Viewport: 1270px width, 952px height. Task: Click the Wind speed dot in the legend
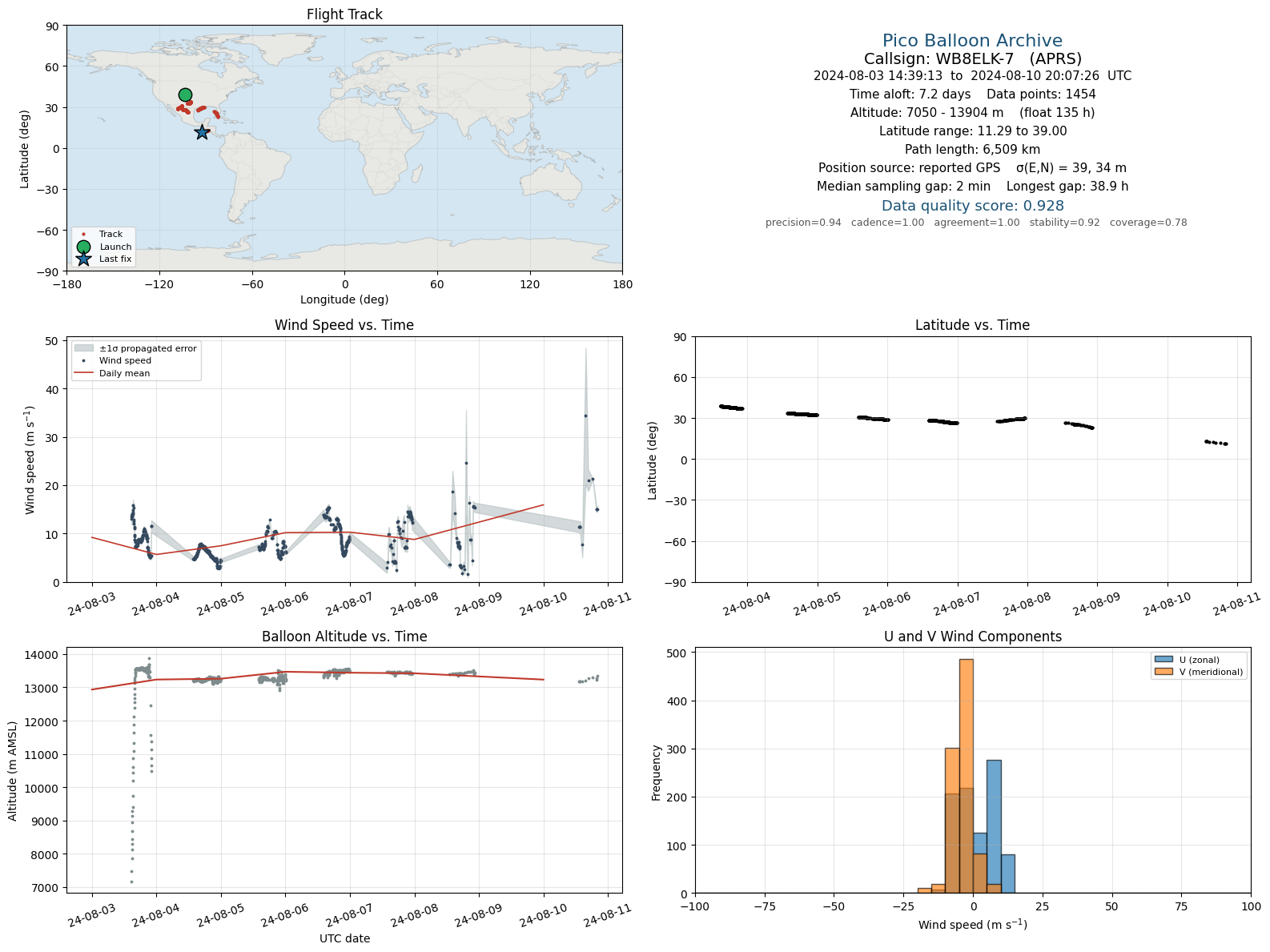(83, 360)
